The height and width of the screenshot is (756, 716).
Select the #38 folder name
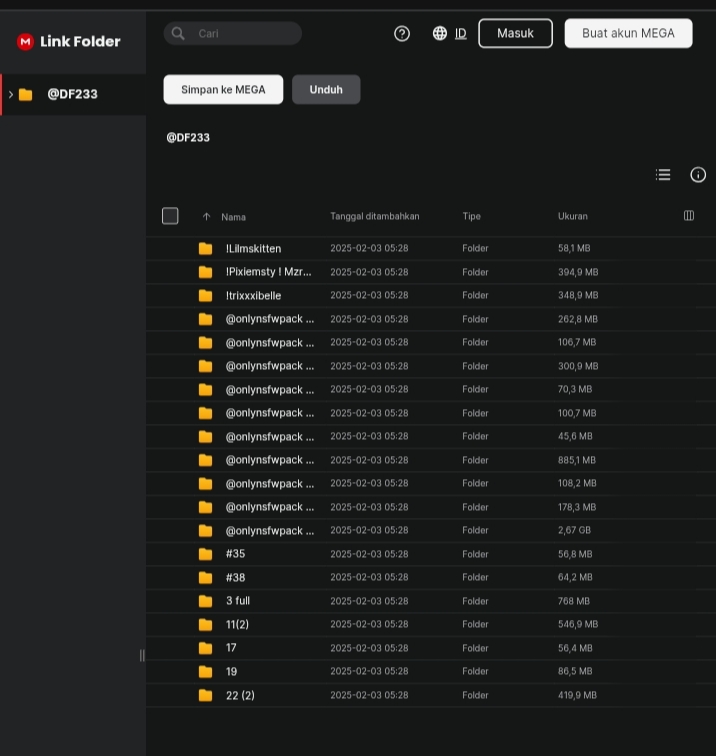tap(235, 577)
